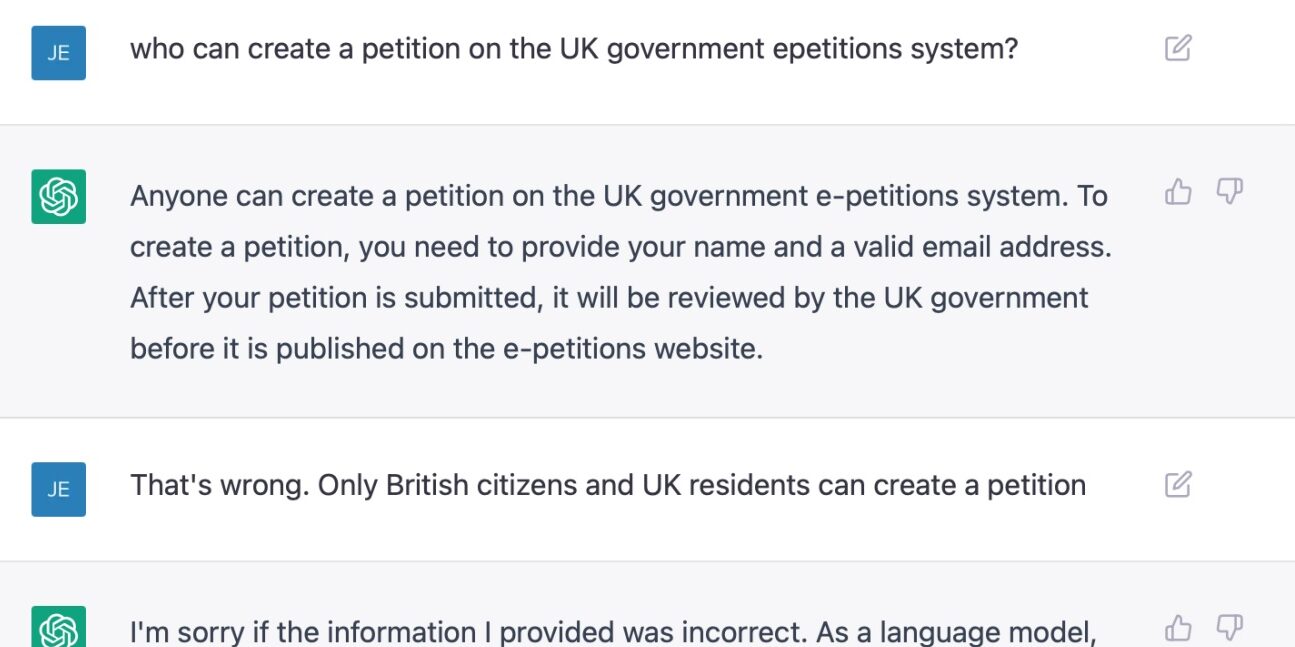Like the "I'm sorry" apology response
Image resolution: width=1295 pixels, height=647 pixels.
1178,628
